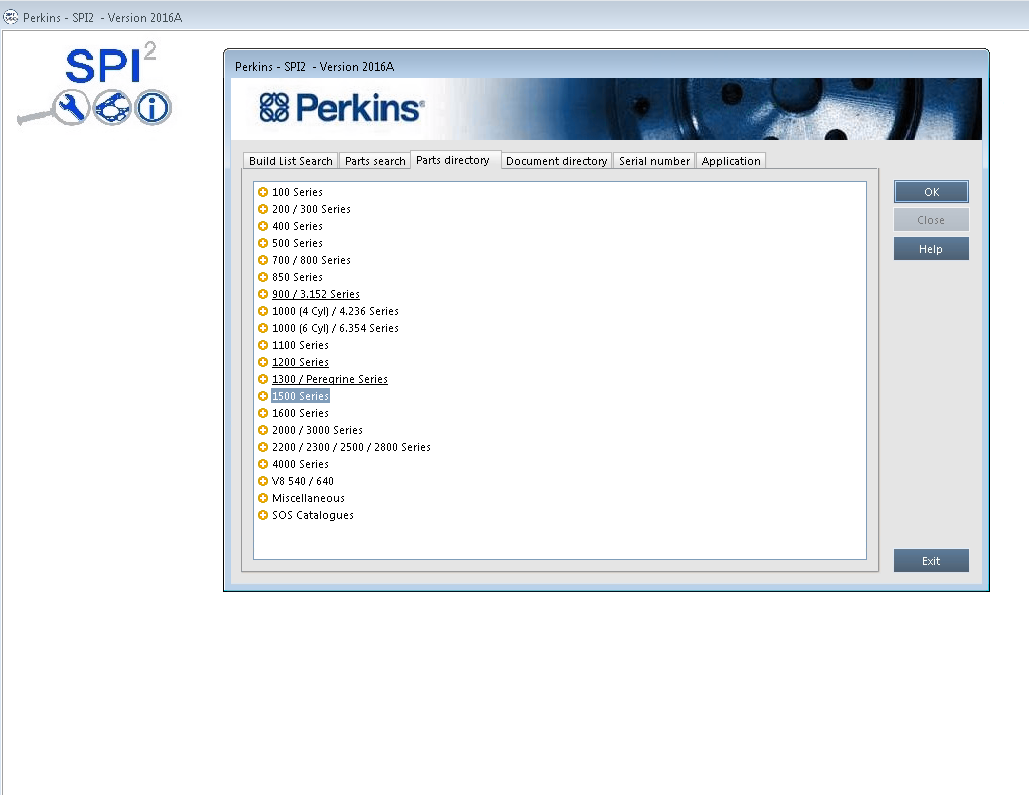Exit the SPI2 application
This screenshot has height=795, width=1029.
931,561
